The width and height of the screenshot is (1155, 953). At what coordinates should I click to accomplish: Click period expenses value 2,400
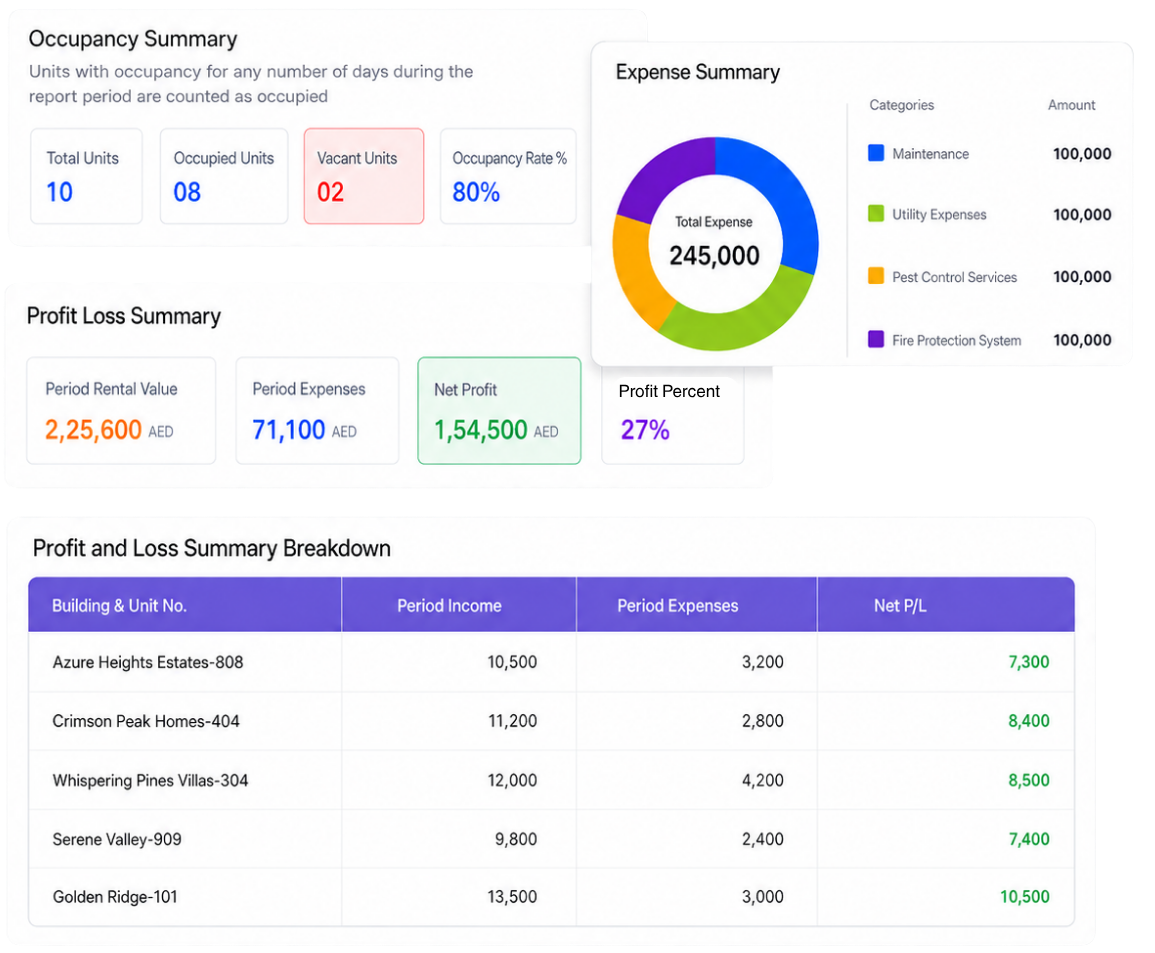(x=762, y=840)
